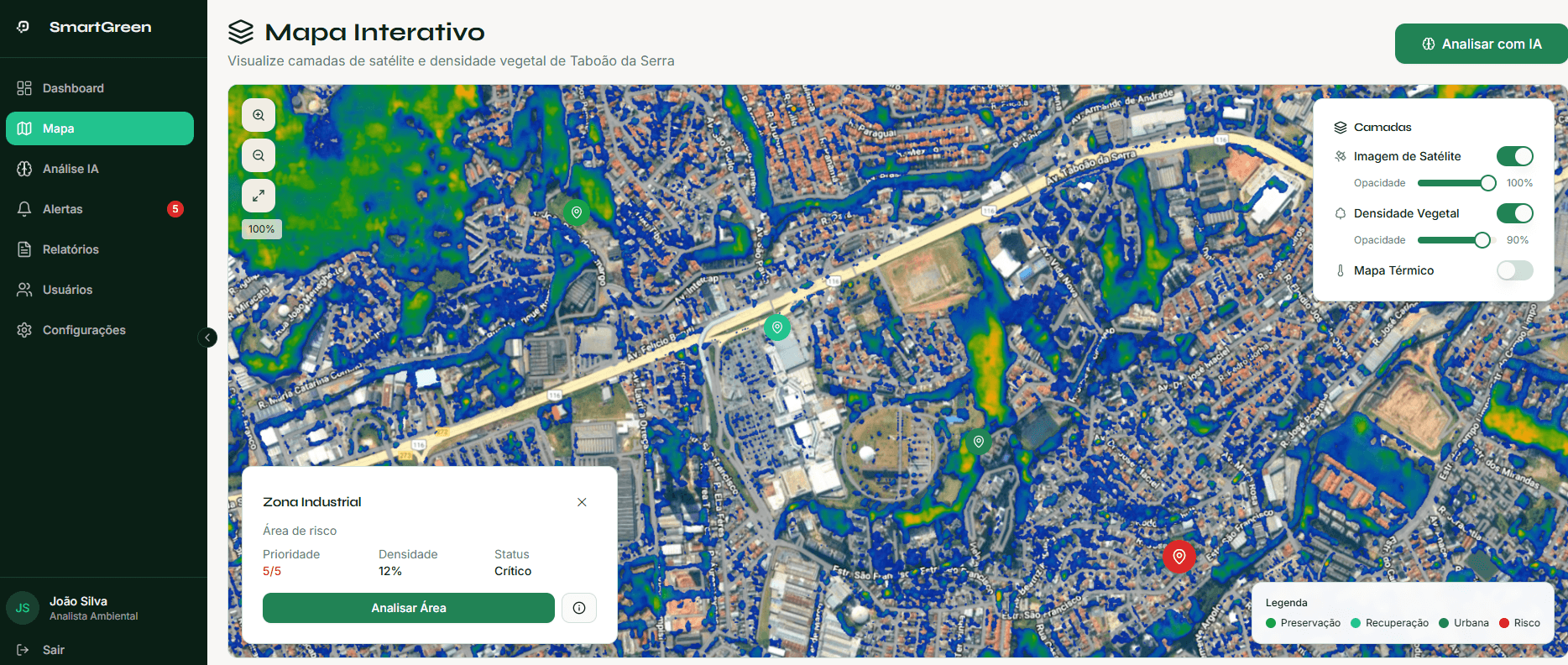Click the Sair logout arrow icon
This screenshot has height=665, width=1568.
[x=23, y=650]
